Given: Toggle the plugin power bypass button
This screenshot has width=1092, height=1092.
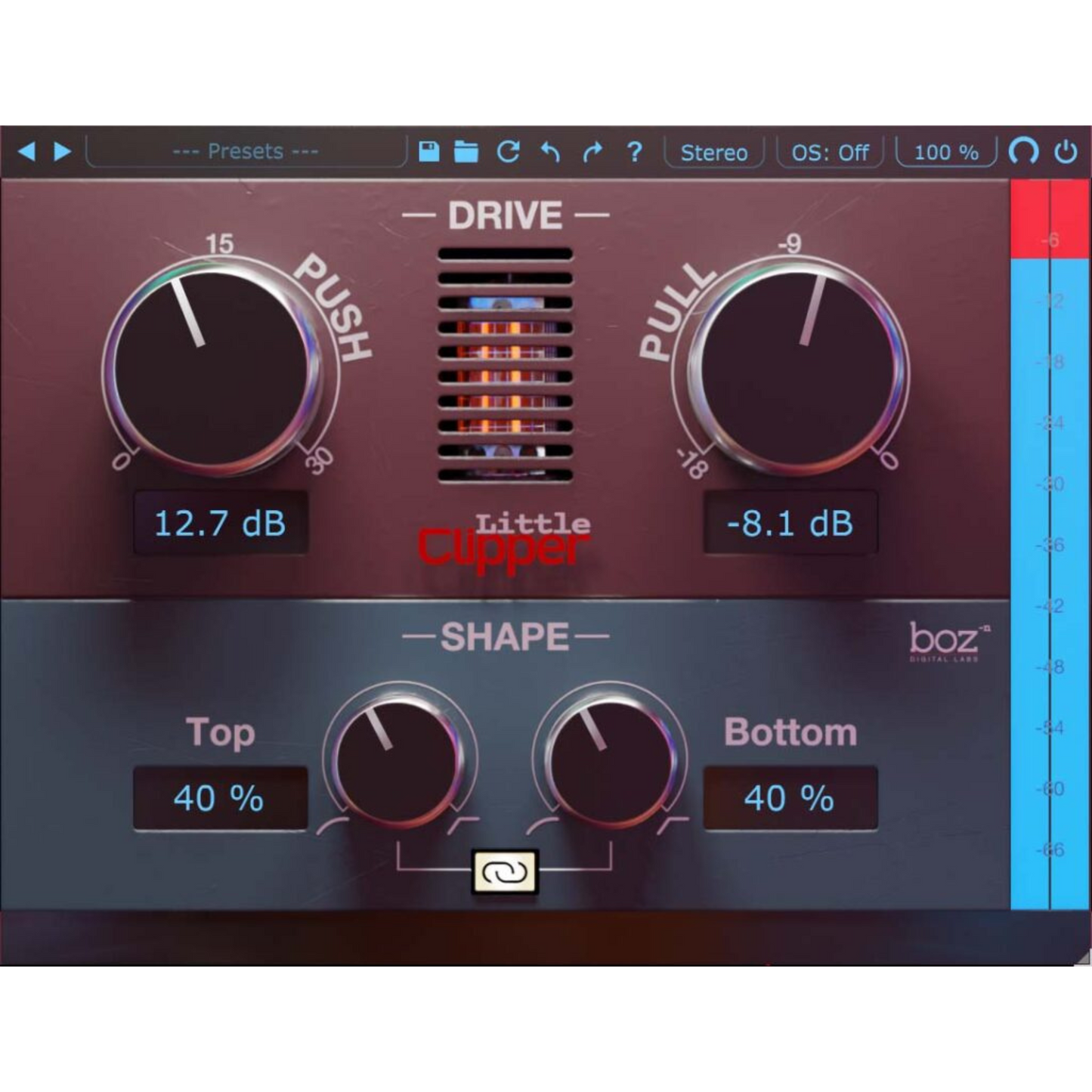Looking at the screenshot, I should click(x=1066, y=152).
